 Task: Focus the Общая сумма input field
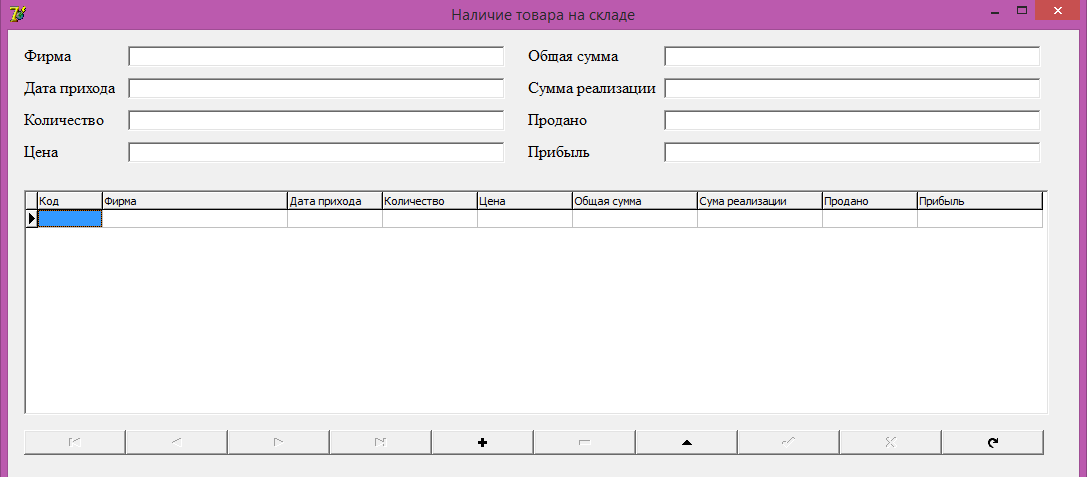pos(852,56)
